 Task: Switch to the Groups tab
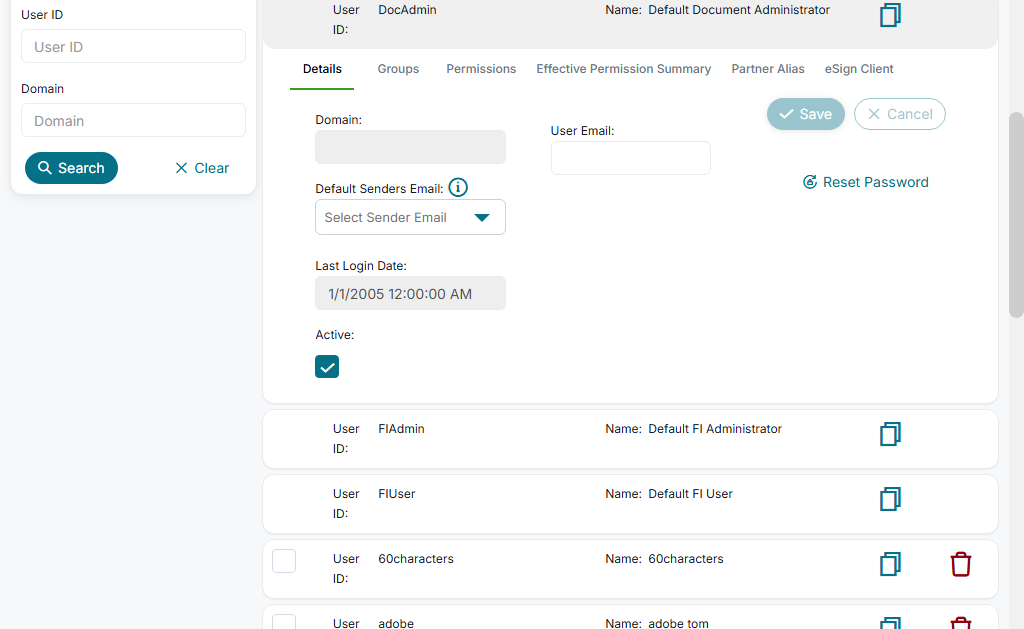398,69
